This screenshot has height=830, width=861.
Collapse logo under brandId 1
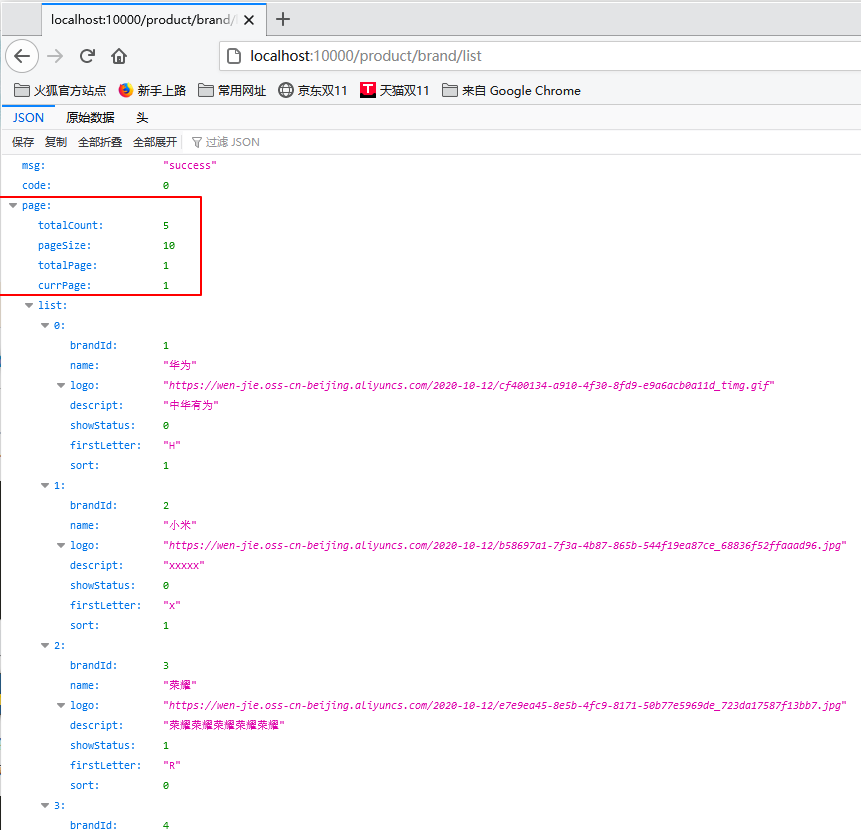coord(61,385)
